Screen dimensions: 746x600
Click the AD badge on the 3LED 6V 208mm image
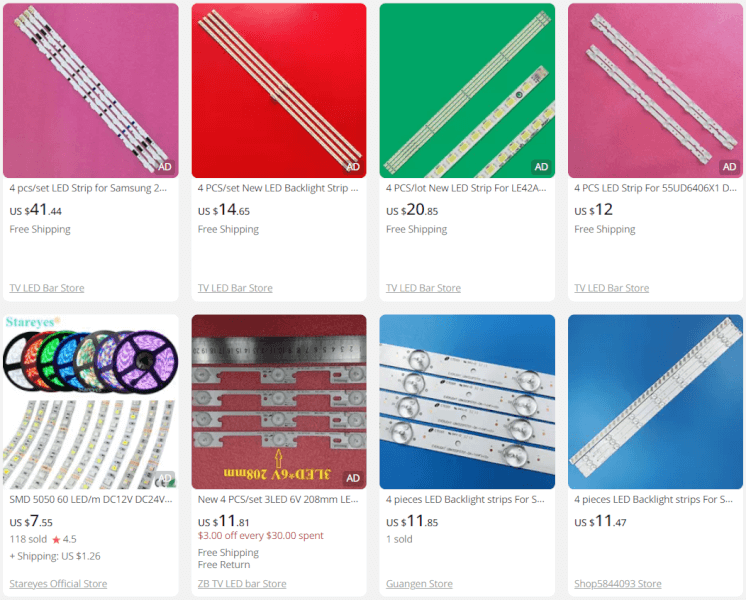tap(353, 478)
